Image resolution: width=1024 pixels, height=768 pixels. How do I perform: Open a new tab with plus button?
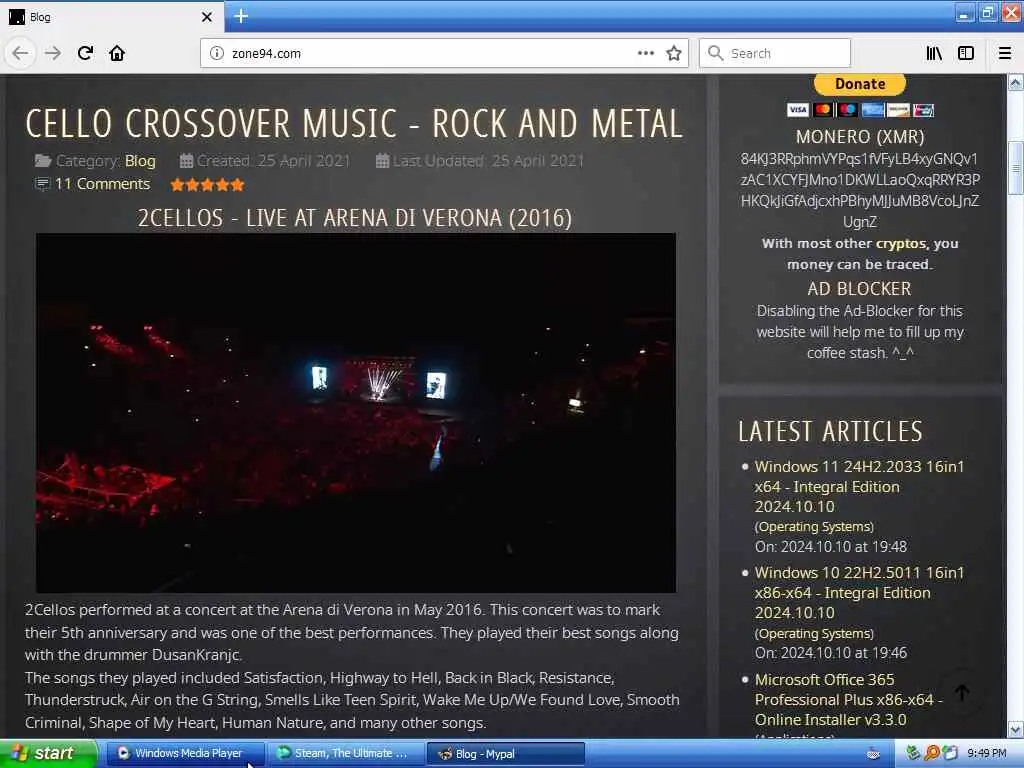pyautogui.click(x=241, y=16)
